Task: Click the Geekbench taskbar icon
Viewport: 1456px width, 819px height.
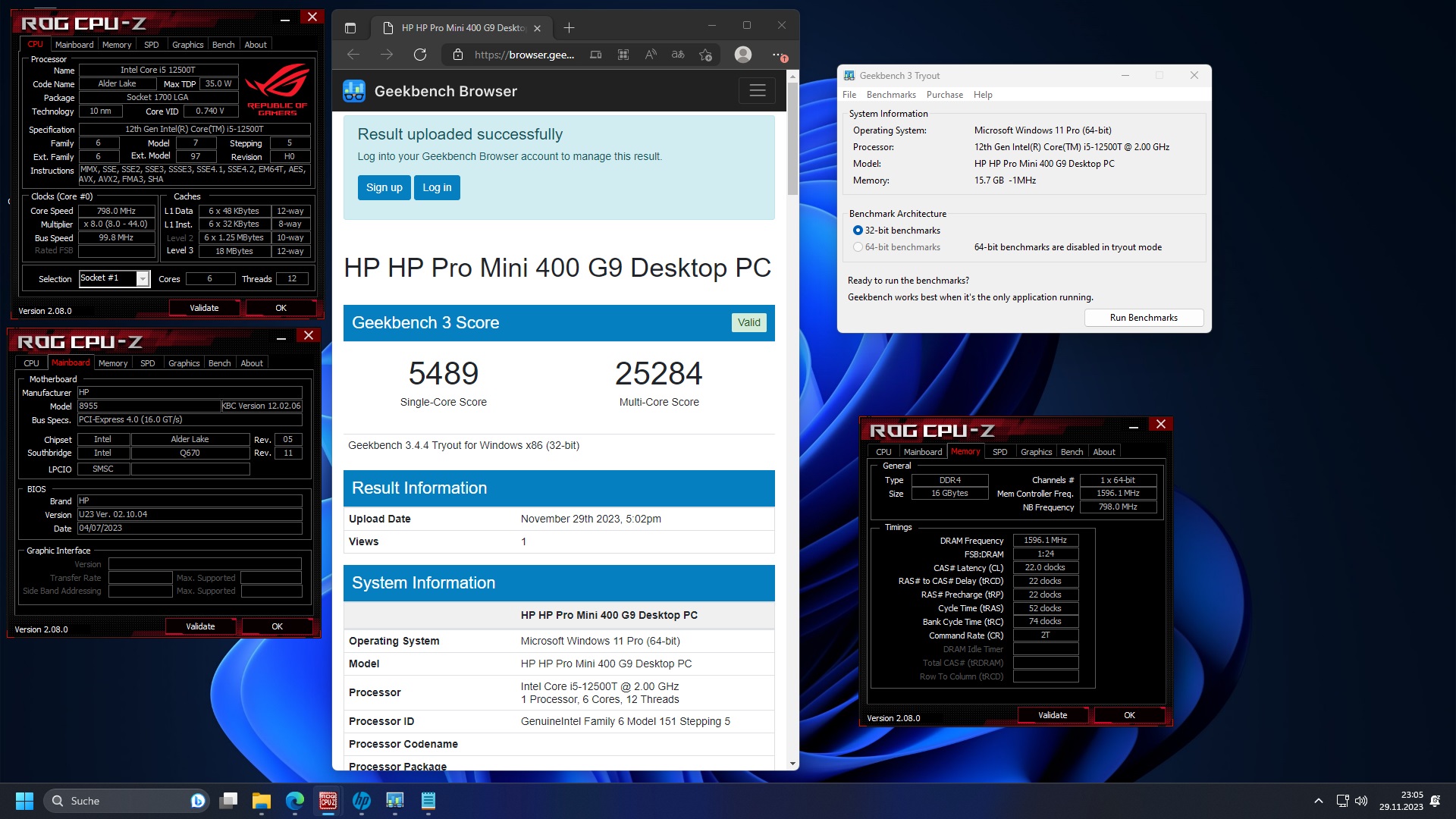Action: click(x=395, y=801)
